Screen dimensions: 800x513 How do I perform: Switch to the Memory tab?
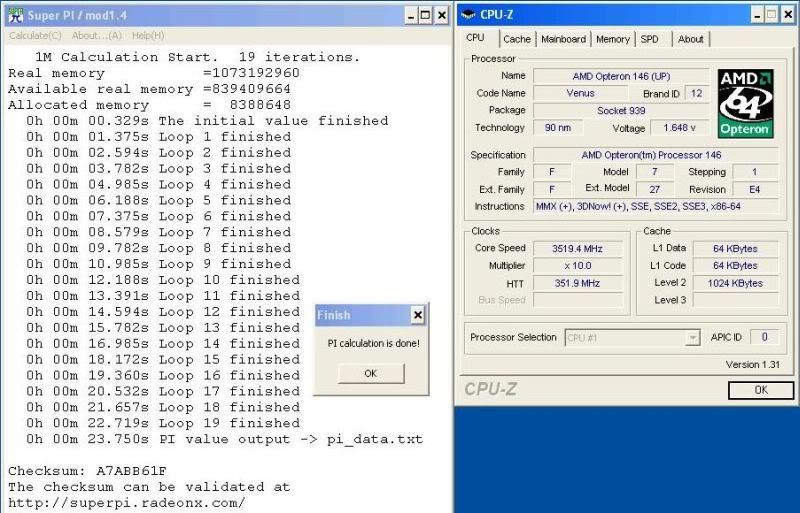pos(613,39)
